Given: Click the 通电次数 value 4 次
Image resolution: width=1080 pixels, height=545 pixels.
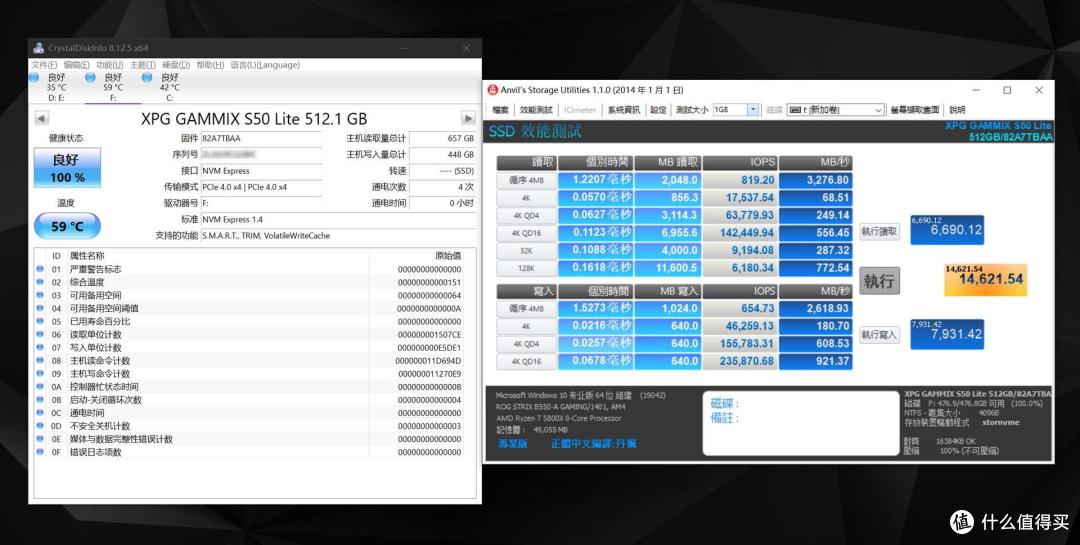Looking at the screenshot, I should [x=442, y=187].
